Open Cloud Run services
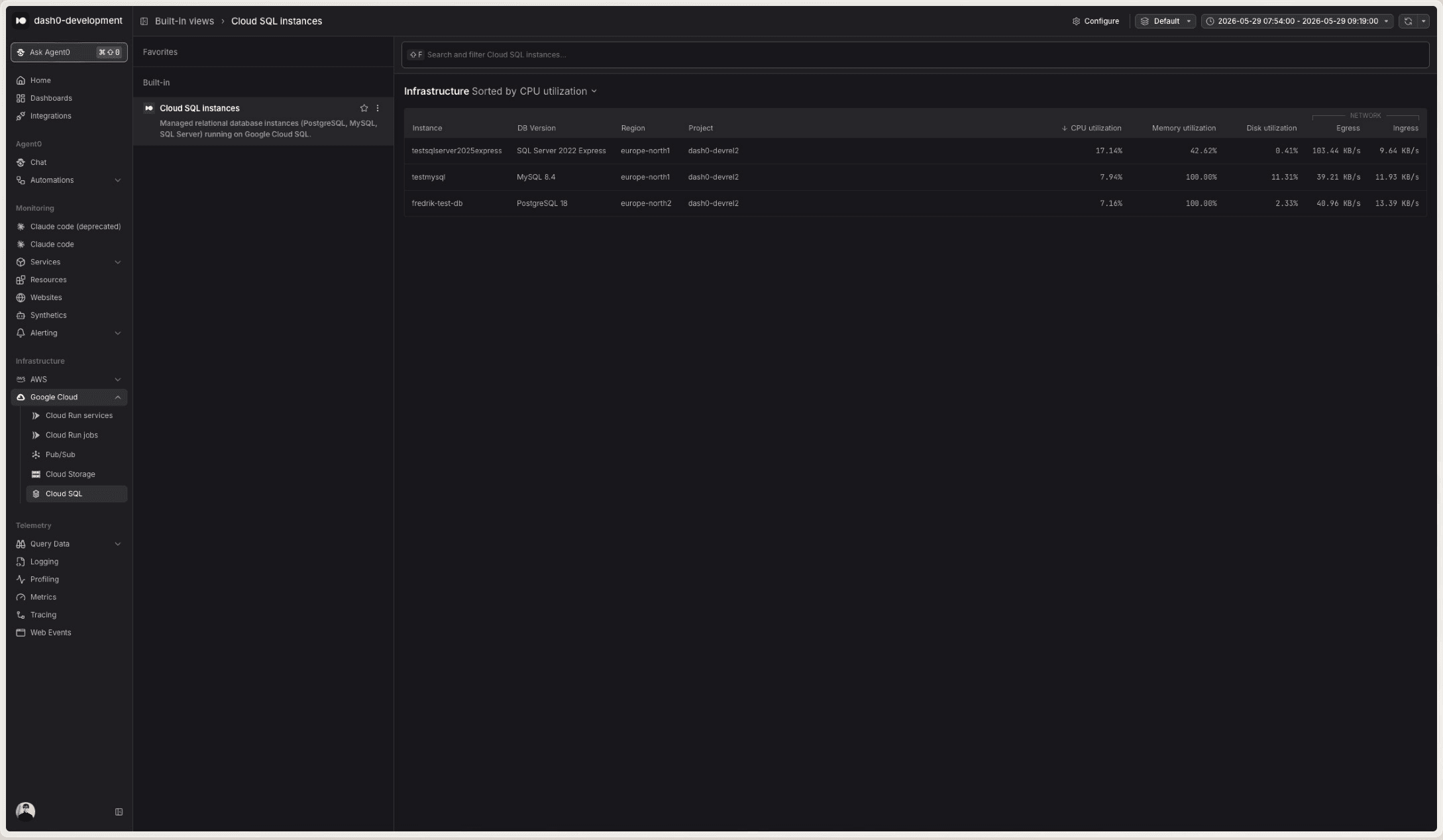Viewport: 1443px width, 840px height. point(76,416)
